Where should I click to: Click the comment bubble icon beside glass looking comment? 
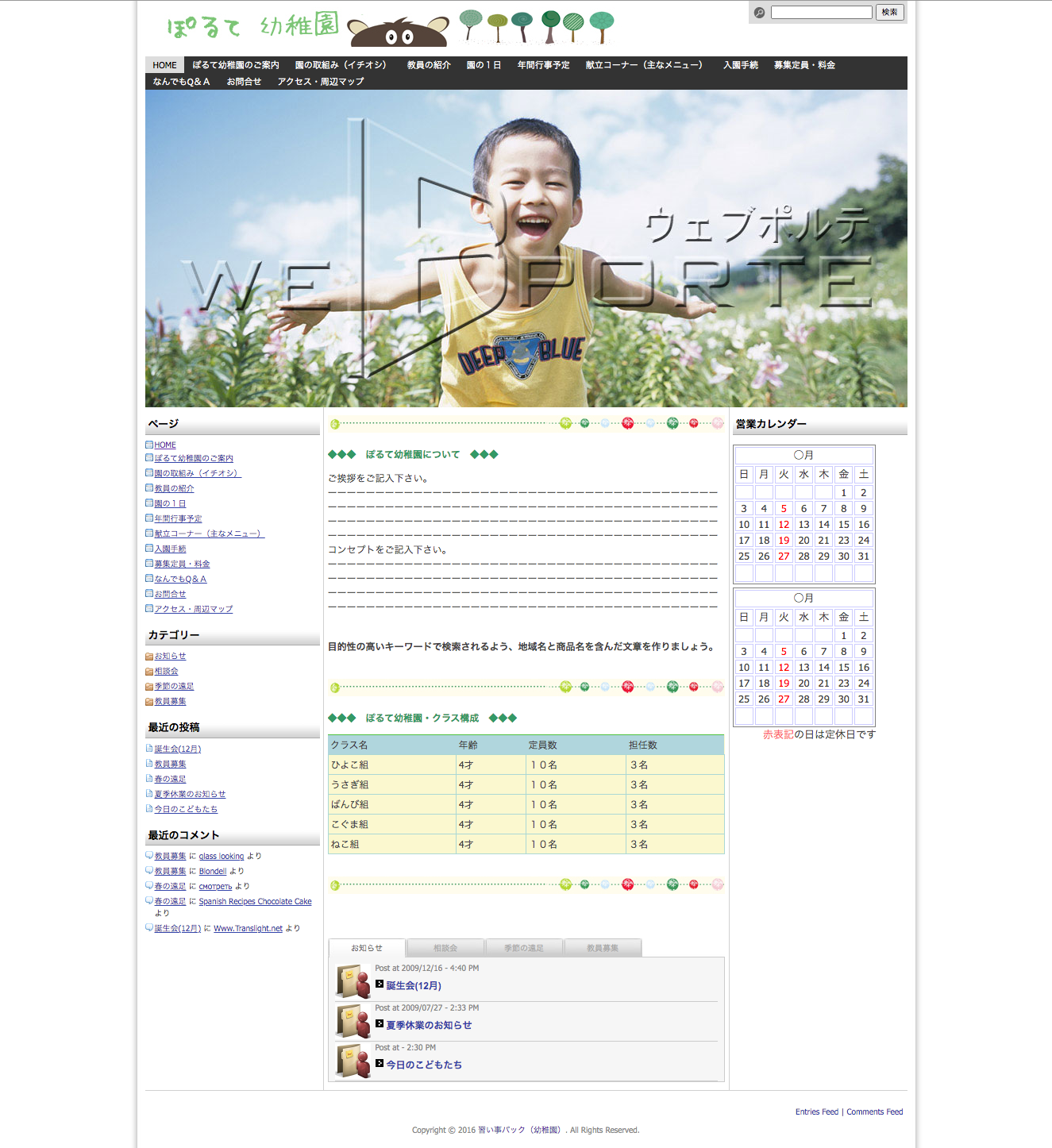click(x=149, y=856)
